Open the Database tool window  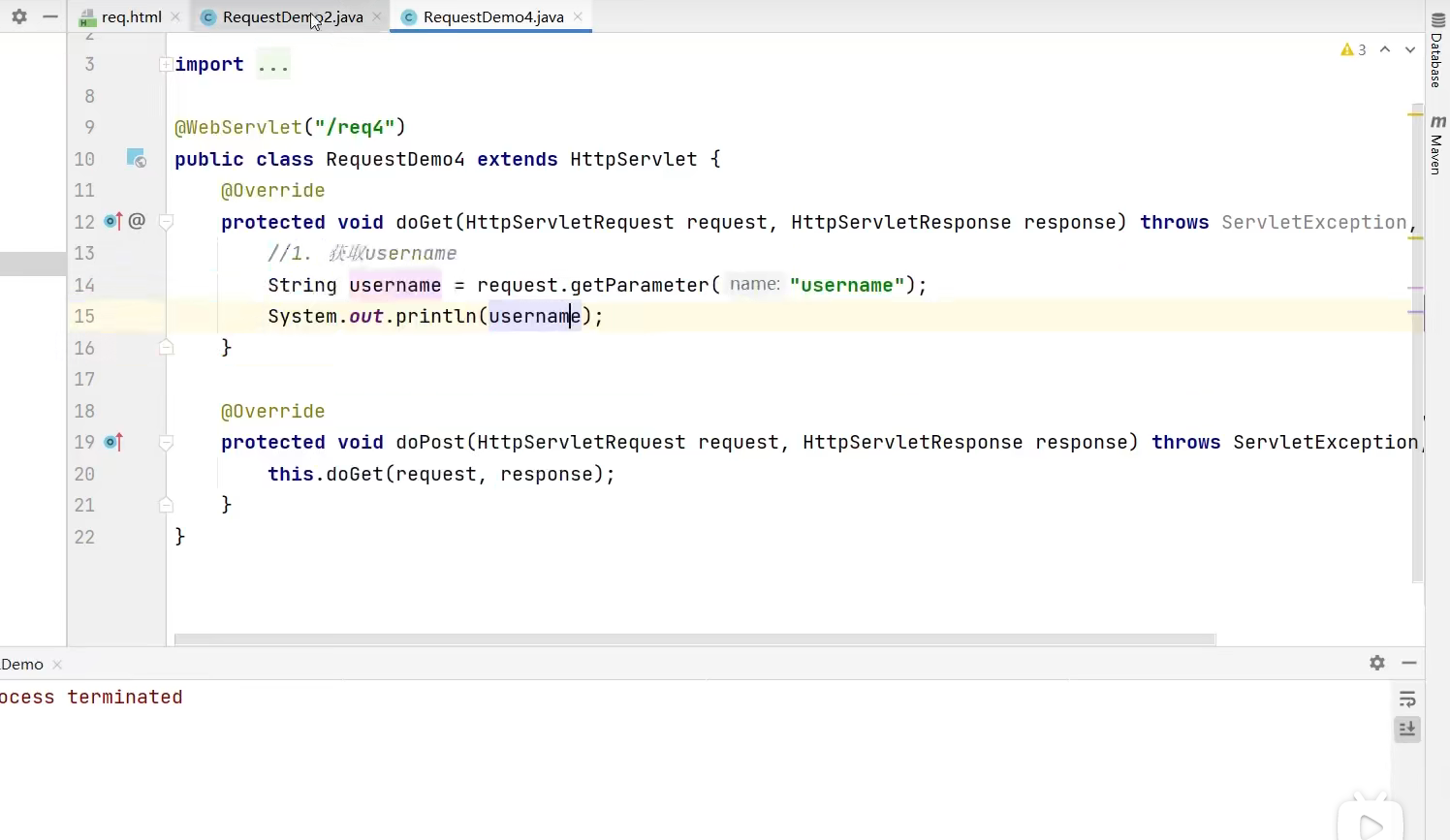coord(1437,50)
